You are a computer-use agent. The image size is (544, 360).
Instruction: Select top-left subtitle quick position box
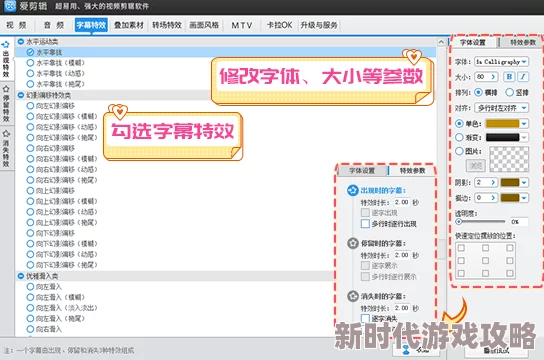pos(461,248)
